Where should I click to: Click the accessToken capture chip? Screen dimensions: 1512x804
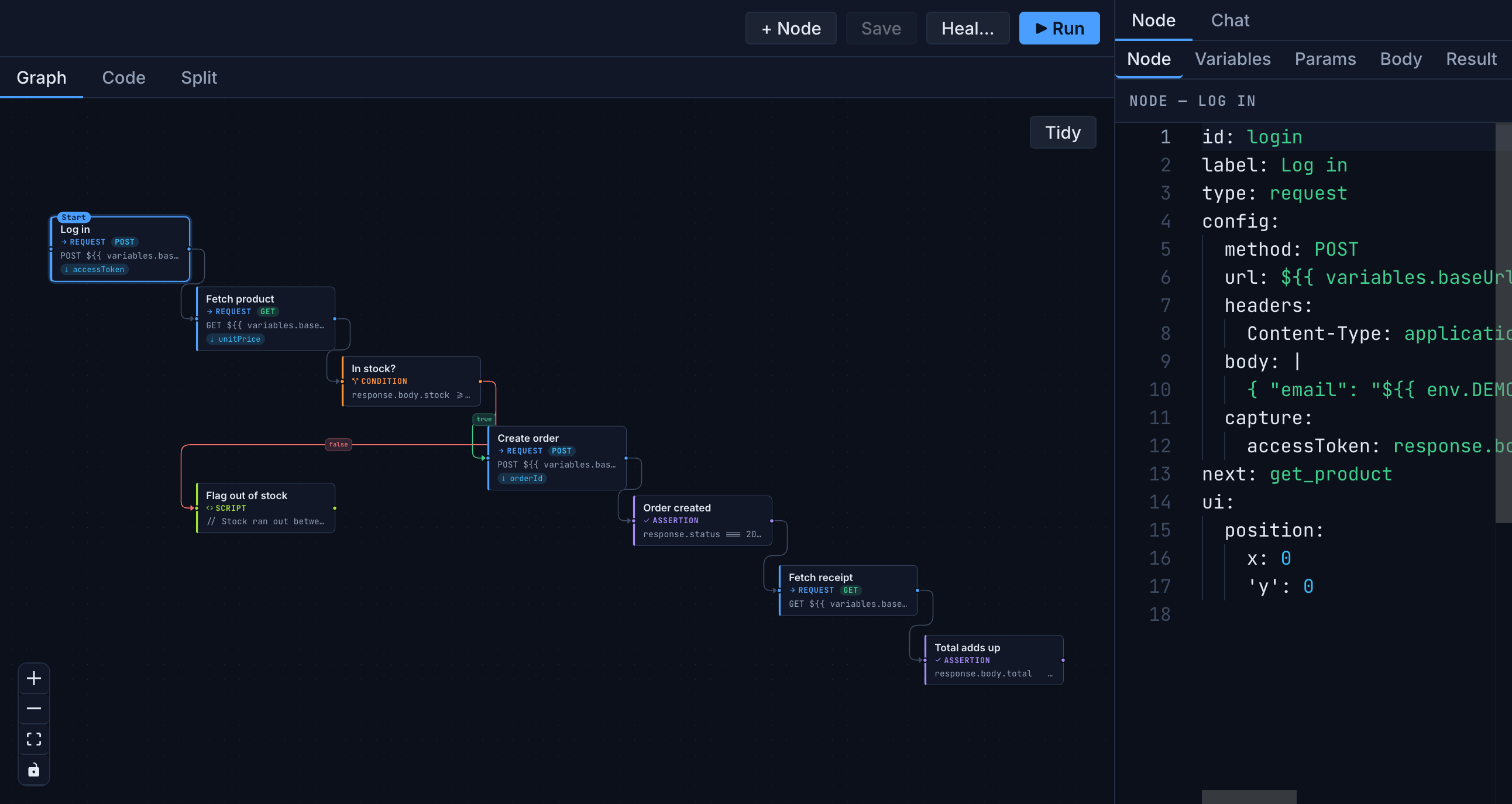pos(95,269)
